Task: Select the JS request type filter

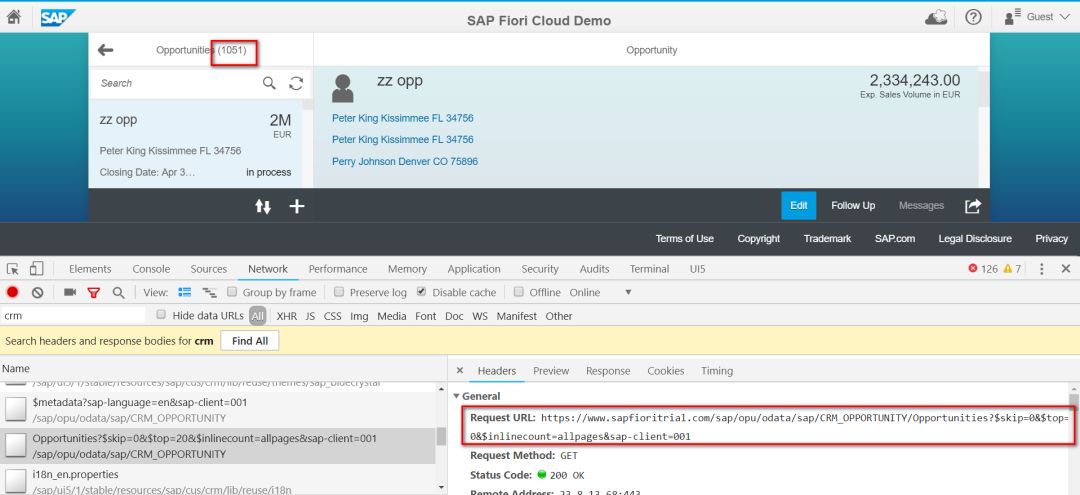Action: pyautogui.click(x=311, y=316)
